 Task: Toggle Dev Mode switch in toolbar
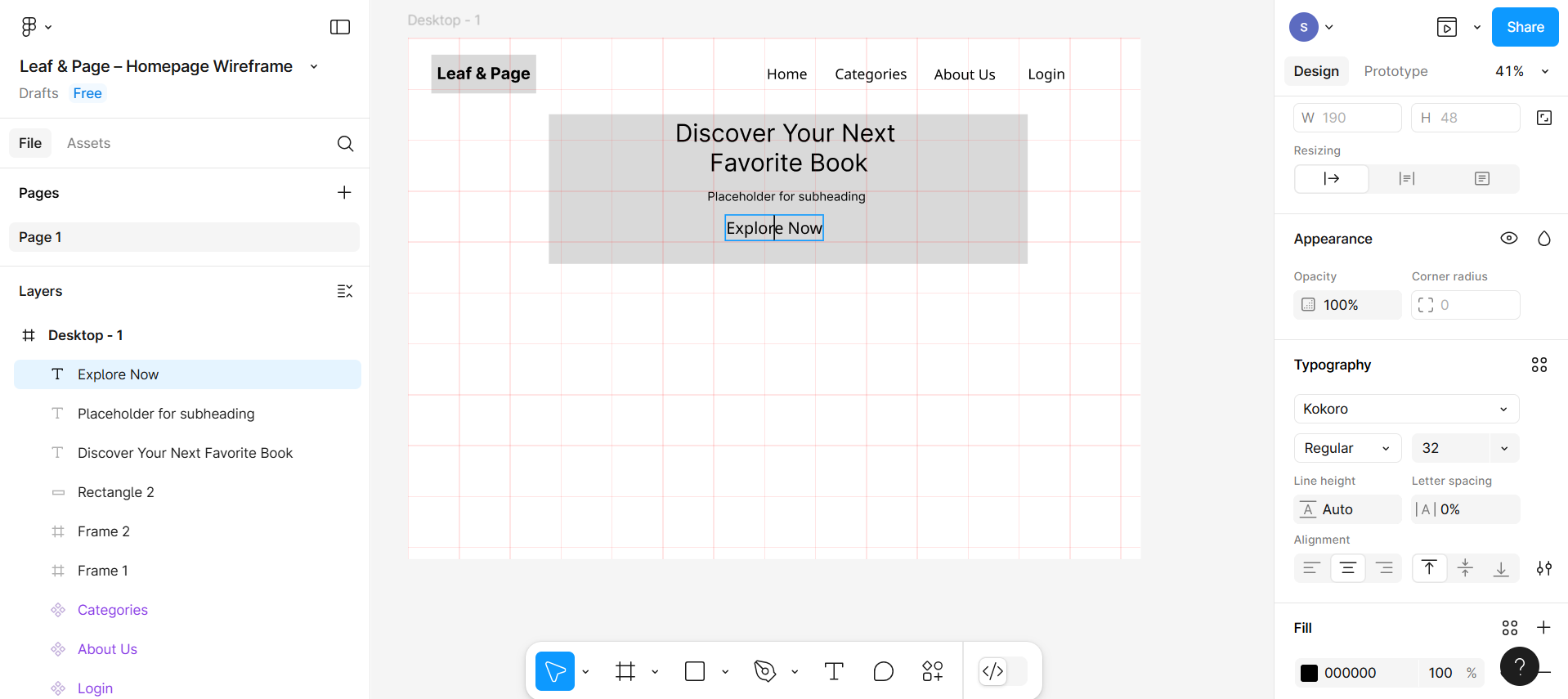pos(1003,671)
